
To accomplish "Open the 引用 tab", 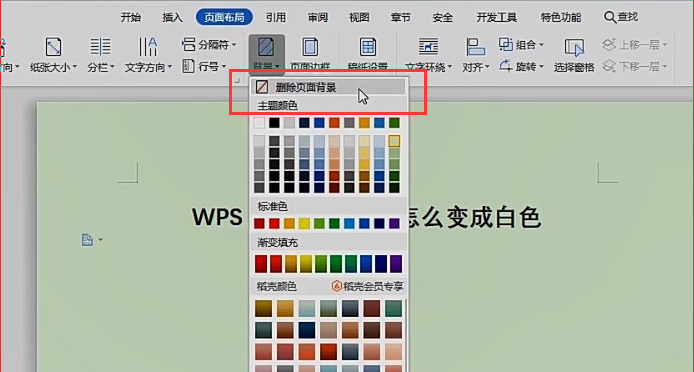I will (276, 17).
